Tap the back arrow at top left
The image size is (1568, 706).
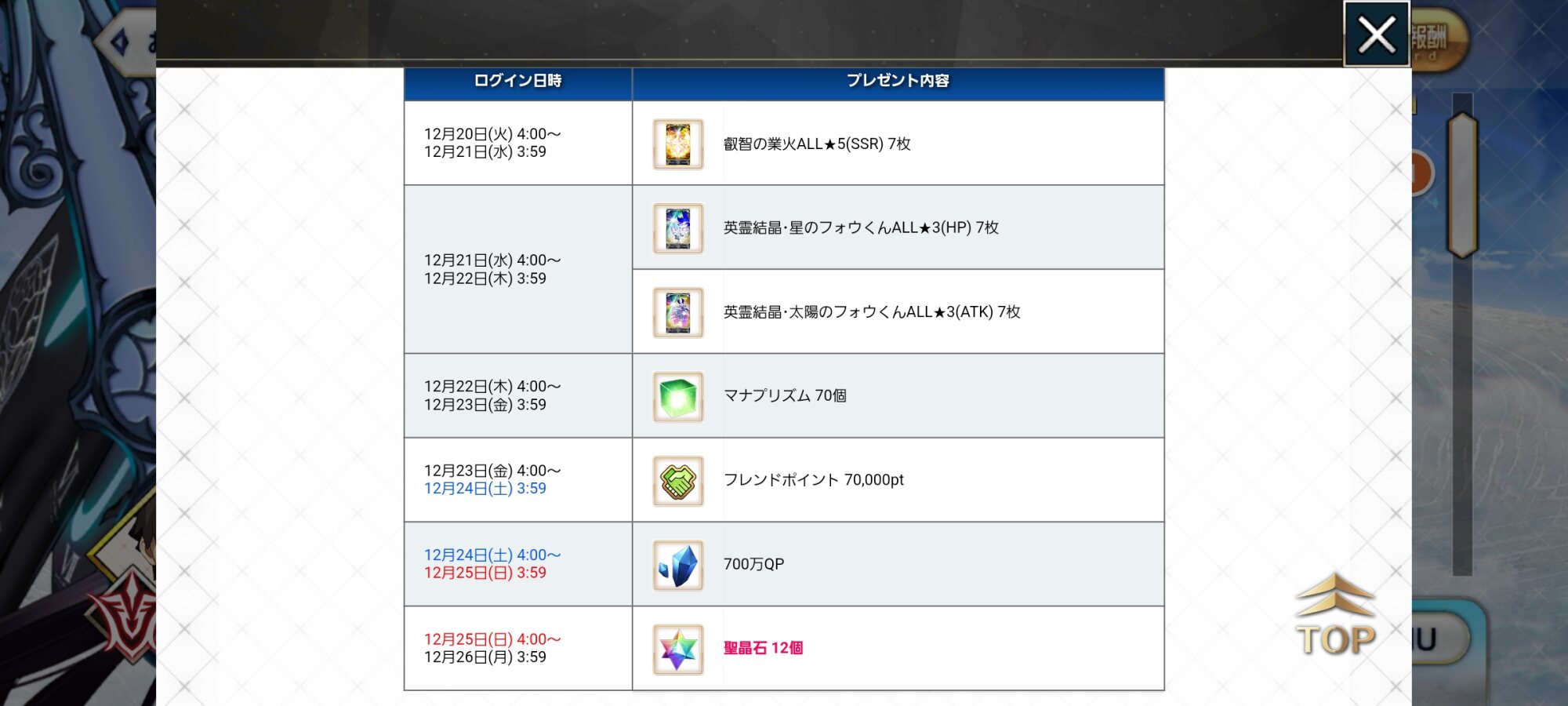tap(122, 43)
